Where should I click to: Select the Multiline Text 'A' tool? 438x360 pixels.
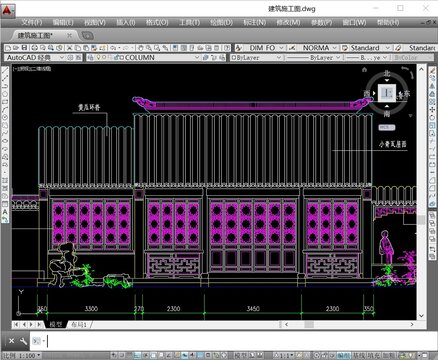pyautogui.click(x=5, y=212)
